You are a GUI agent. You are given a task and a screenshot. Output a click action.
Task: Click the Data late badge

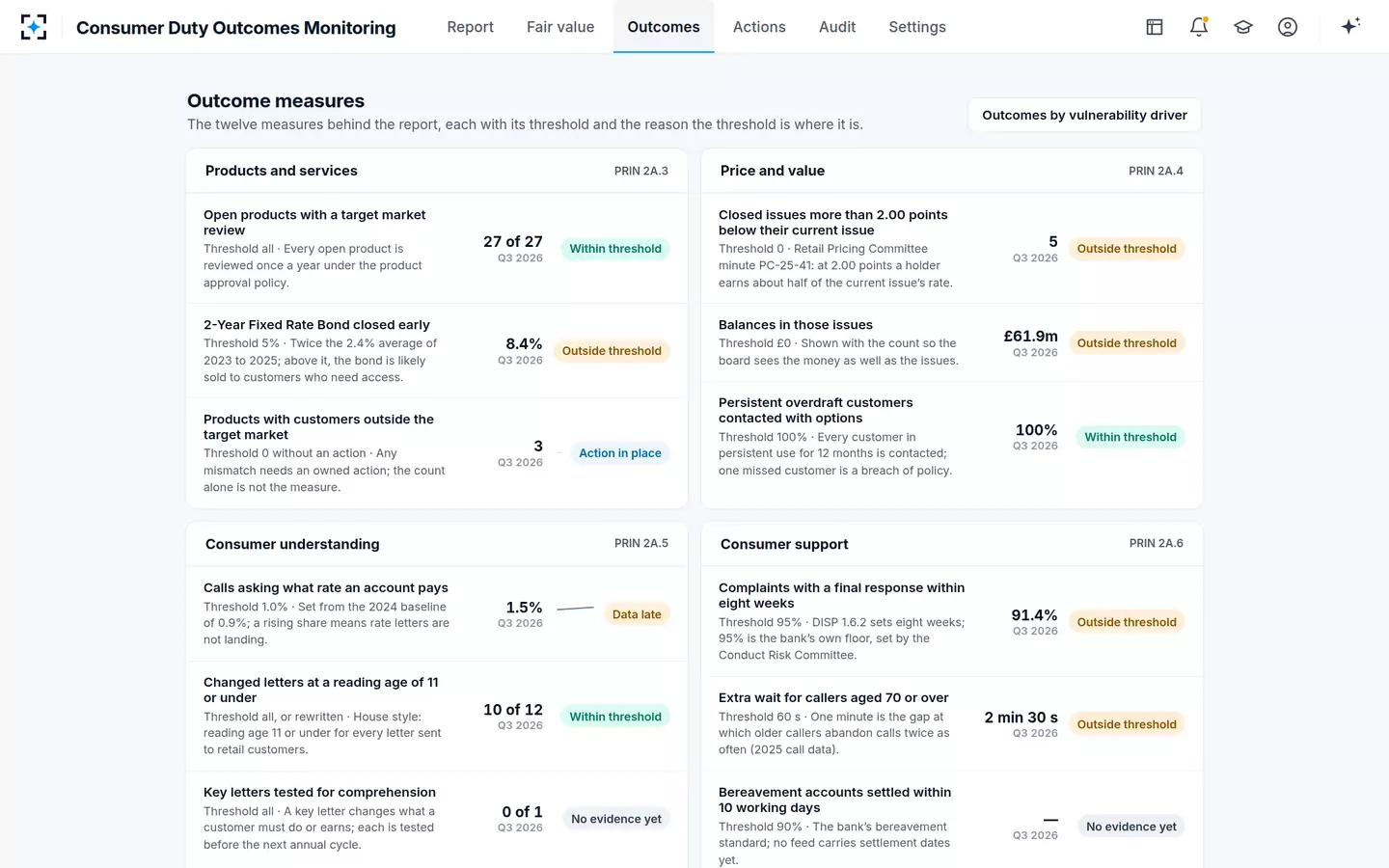(x=637, y=614)
